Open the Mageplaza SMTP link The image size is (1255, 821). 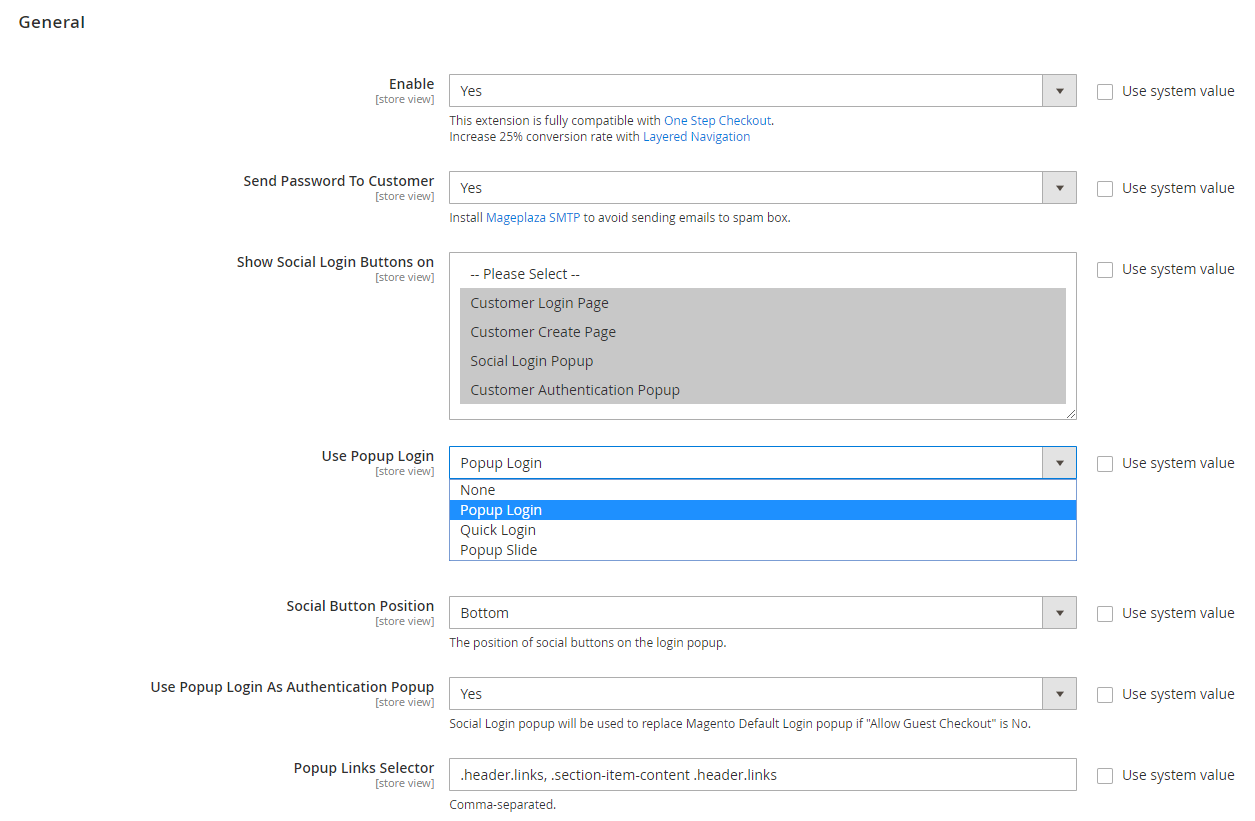click(x=532, y=217)
